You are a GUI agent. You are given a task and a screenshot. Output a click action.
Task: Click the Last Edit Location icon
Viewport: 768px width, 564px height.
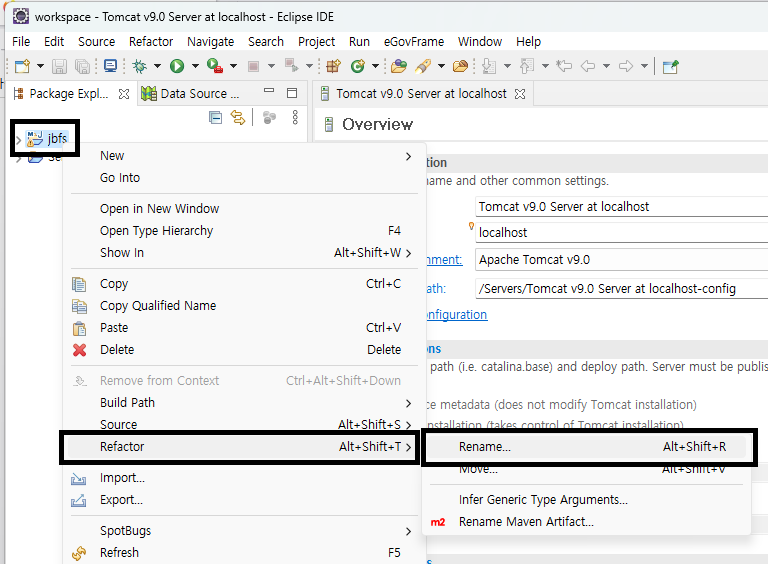click(564, 66)
